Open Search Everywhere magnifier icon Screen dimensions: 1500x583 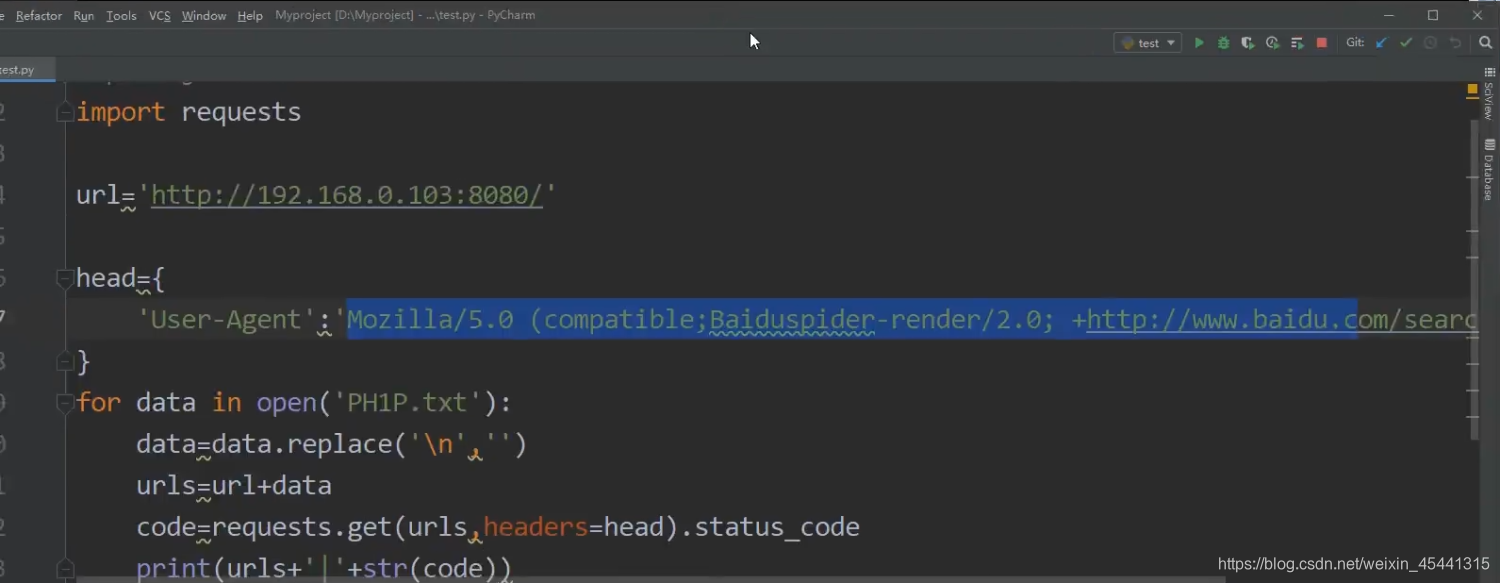coord(1485,43)
